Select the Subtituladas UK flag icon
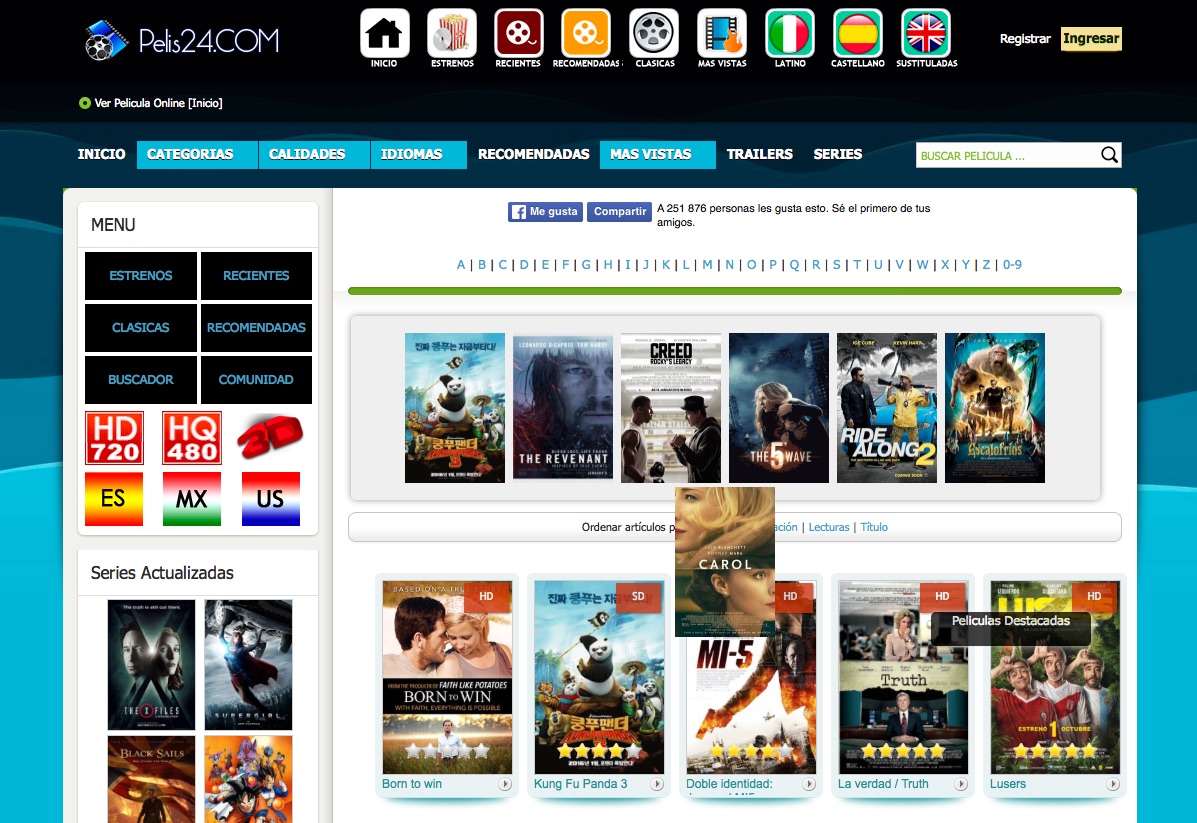The width and height of the screenshot is (1197, 823). [926, 34]
